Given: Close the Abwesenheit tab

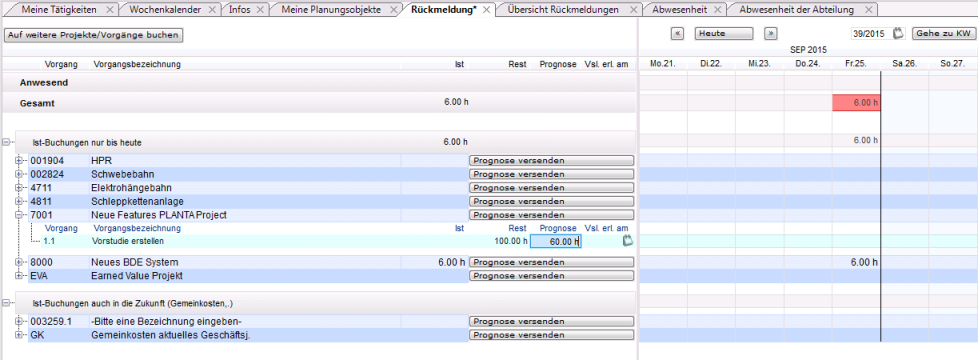Looking at the screenshot, I should 718,10.
